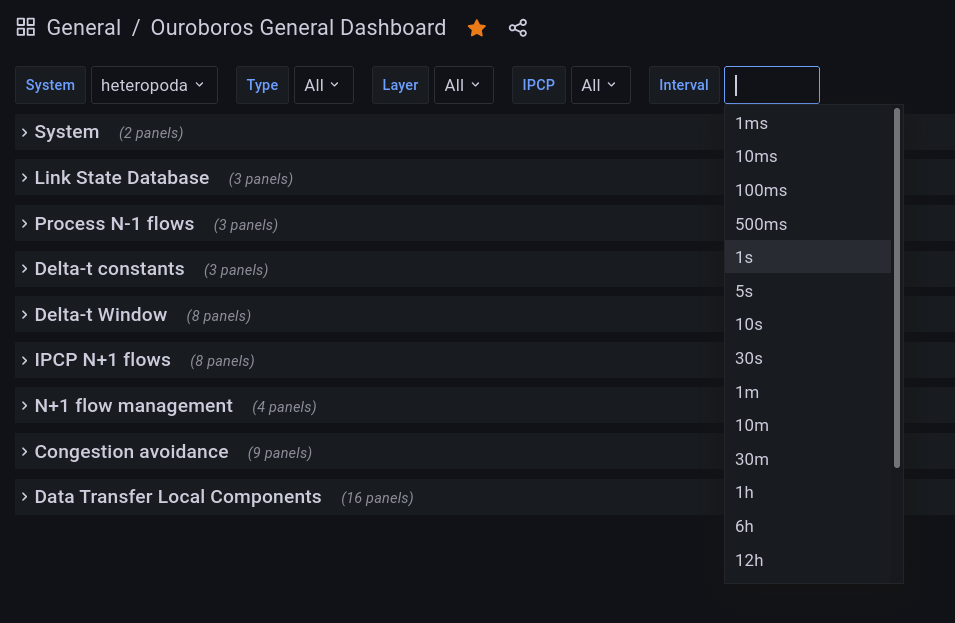The width and height of the screenshot is (955, 623).
Task: Choose 500ms from the interval list
Action: coord(761,224)
